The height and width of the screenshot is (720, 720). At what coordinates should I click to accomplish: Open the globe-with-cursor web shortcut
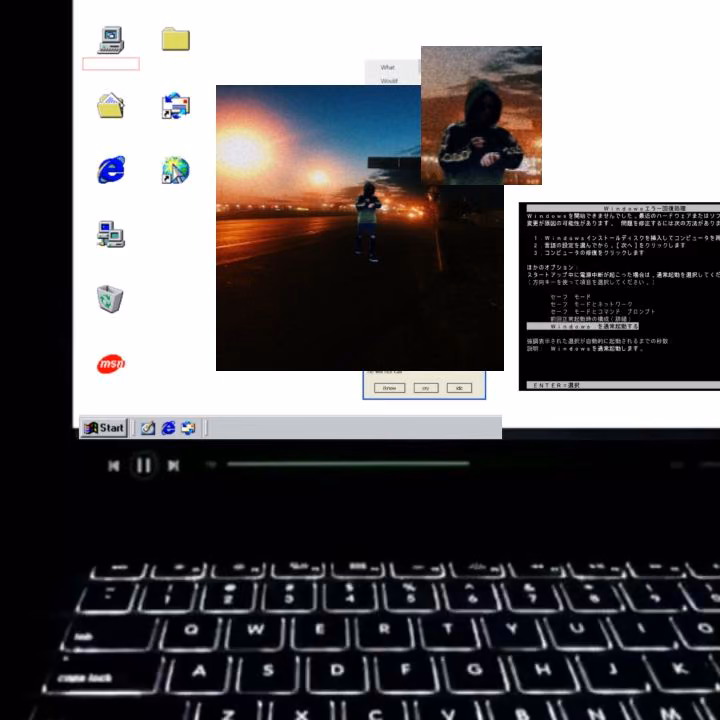pyautogui.click(x=175, y=170)
